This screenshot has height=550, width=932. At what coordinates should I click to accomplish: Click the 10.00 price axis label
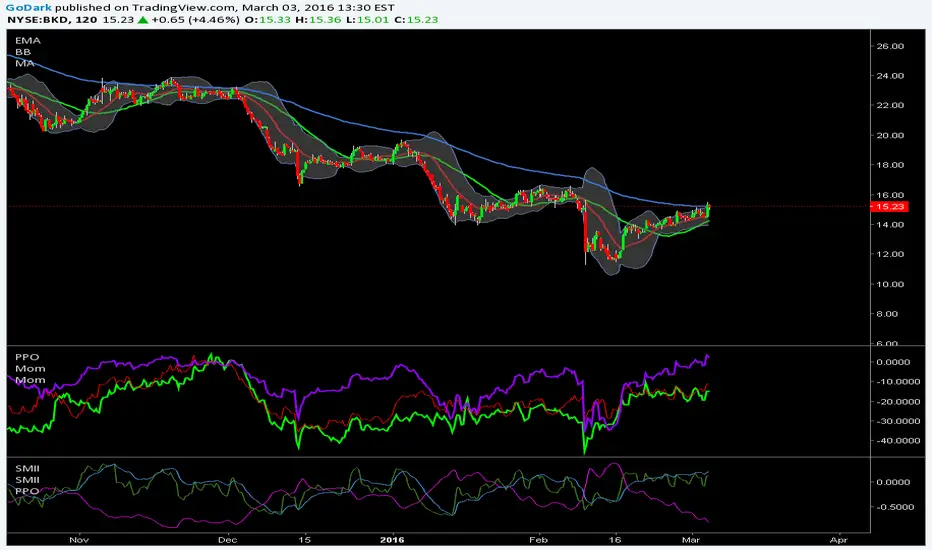pyautogui.click(x=890, y=284)
